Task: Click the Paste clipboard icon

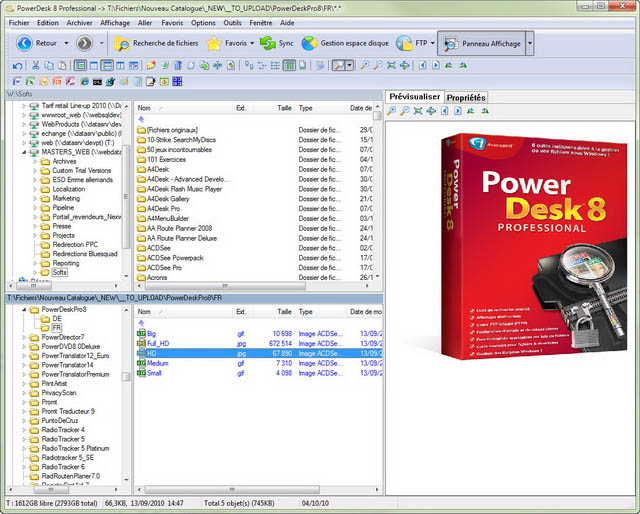Action: 62,65
